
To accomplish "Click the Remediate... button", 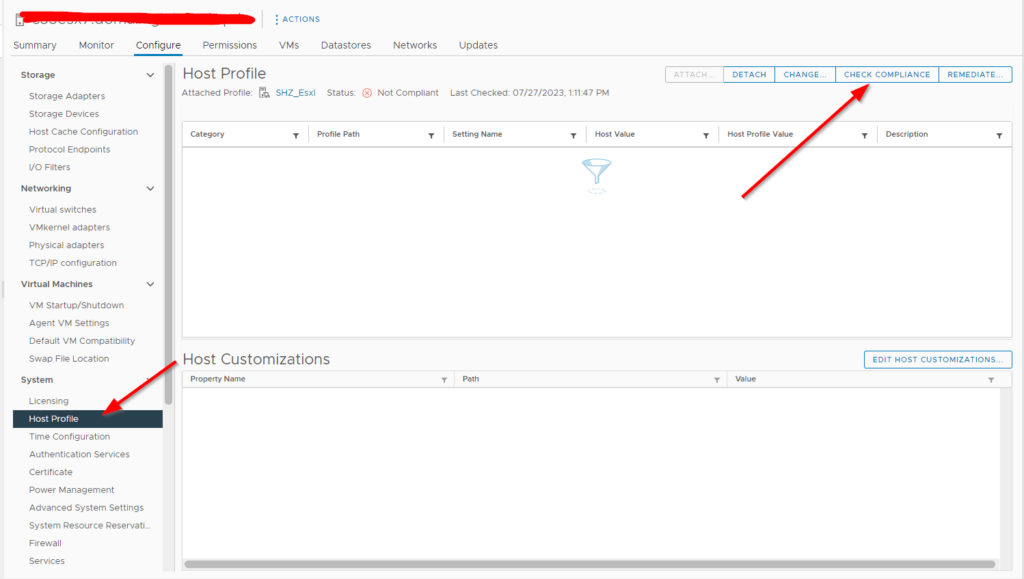I will pos(975,74).
